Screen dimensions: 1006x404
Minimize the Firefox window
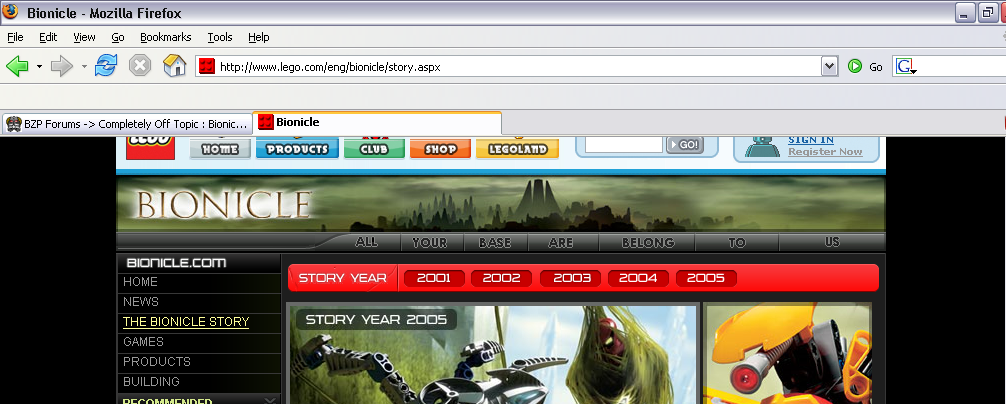pos(965,12)
